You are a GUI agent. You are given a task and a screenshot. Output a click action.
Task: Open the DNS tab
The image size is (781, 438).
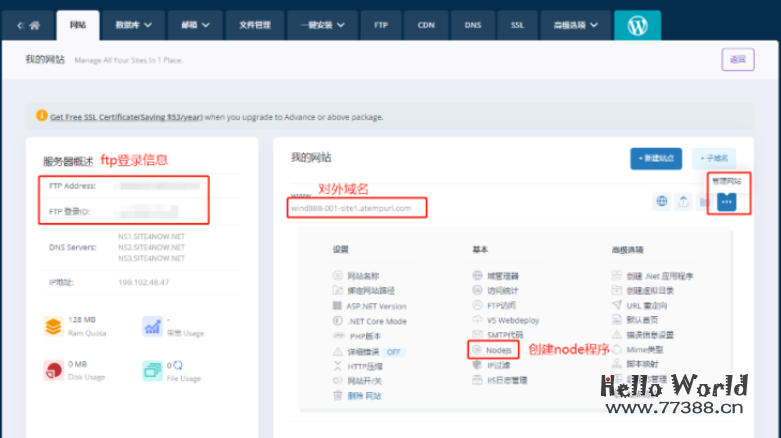coord(473,25)
